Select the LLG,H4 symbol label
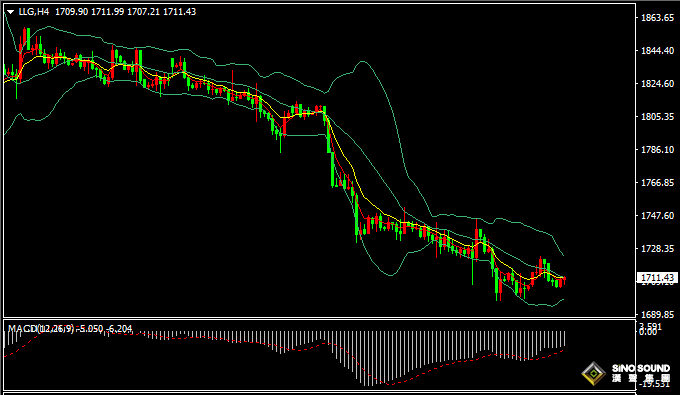Image resolution: width=680 pixels, height=395 pixels. [34, 12]
